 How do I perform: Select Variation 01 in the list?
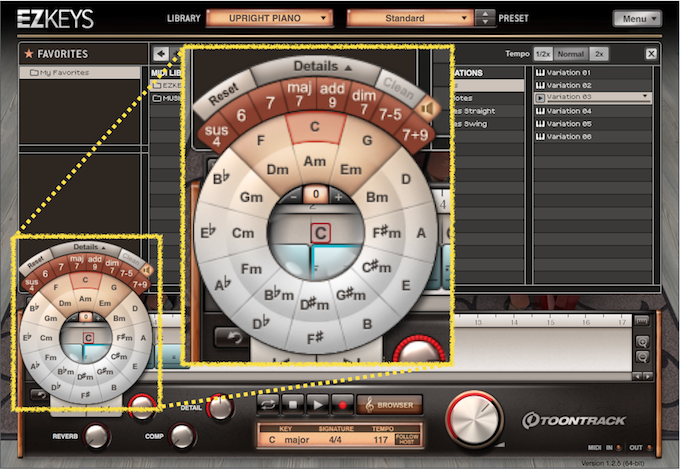click(593, 72)
